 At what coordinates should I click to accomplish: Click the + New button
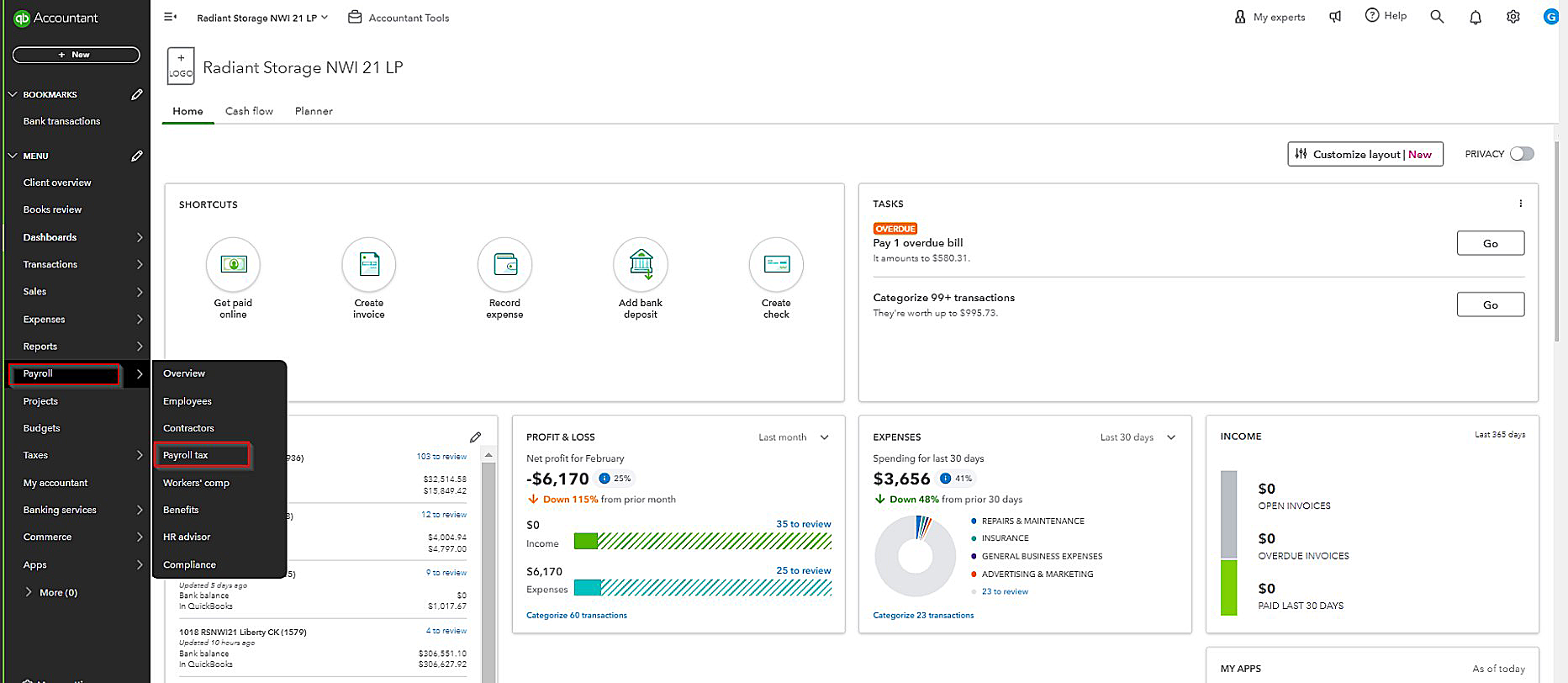pyautogui.click(x=76, y=55)
